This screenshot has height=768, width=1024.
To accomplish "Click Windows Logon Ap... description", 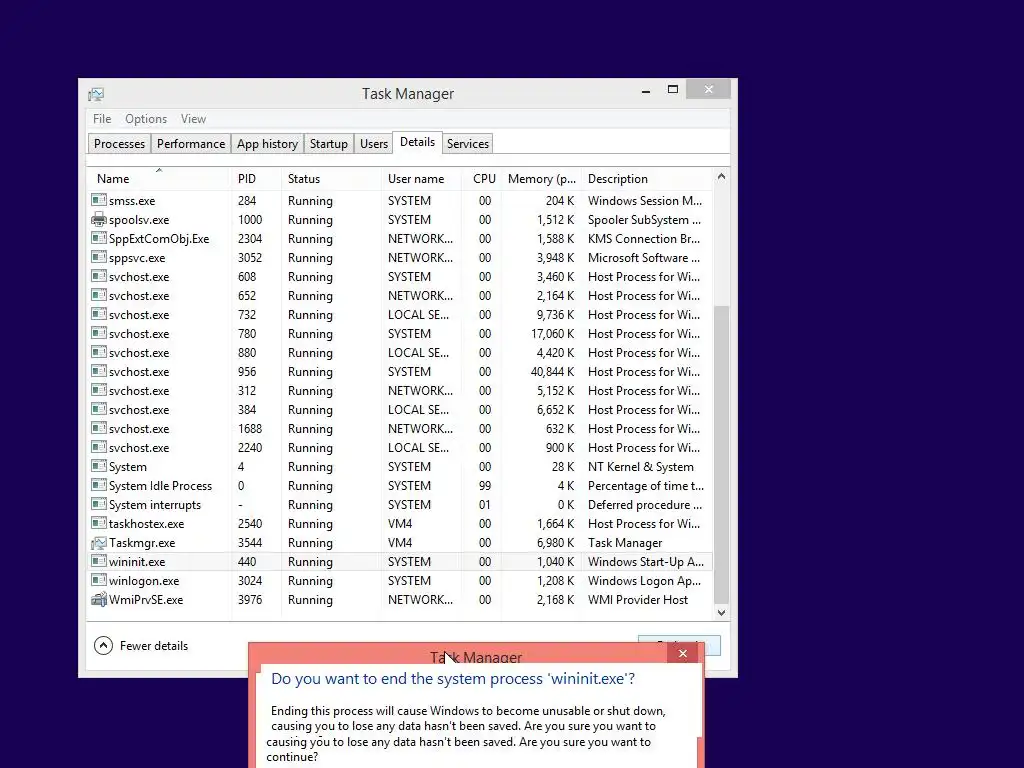I will coord(644,581).
